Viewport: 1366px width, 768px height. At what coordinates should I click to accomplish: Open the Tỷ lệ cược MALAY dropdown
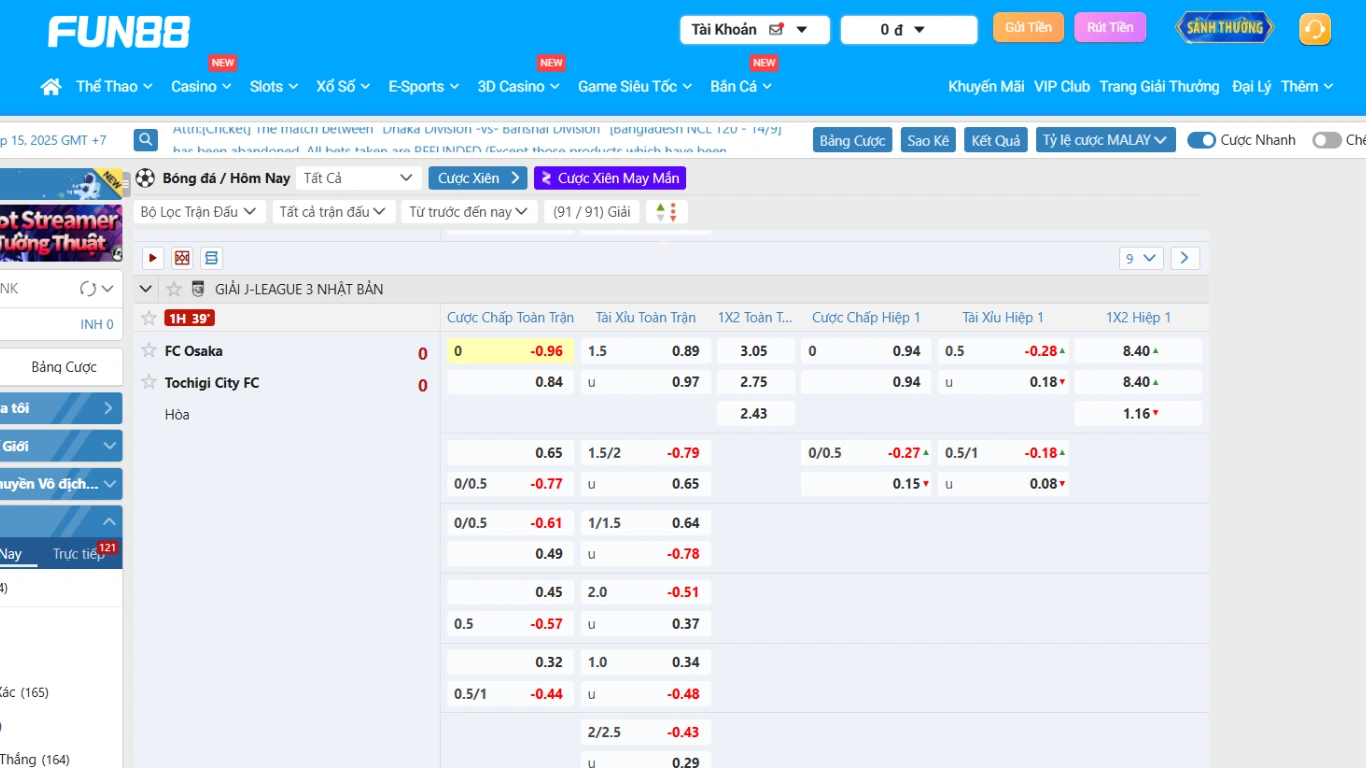pyautogui.click(x=1105, y=140)
